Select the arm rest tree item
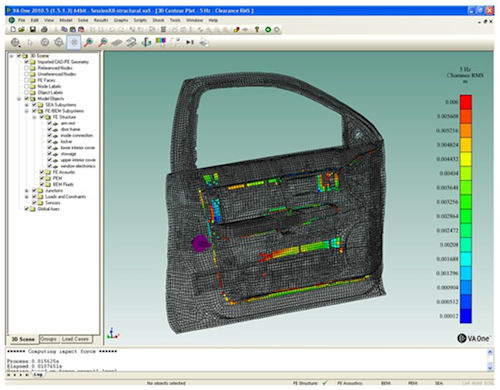500x390 pixels. tap(68, 123)
